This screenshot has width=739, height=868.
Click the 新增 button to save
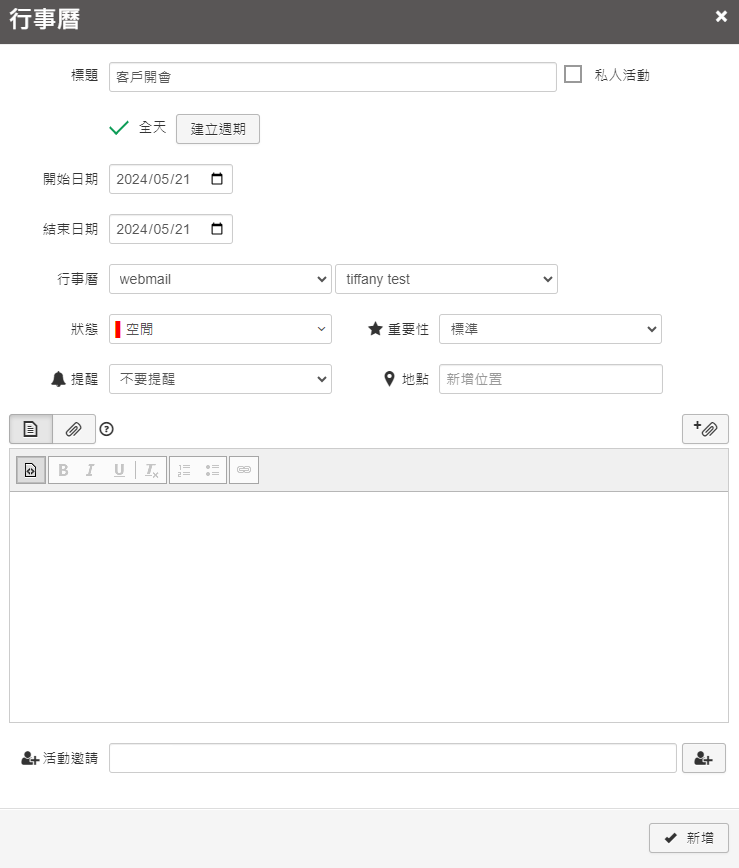coord(689,838)
